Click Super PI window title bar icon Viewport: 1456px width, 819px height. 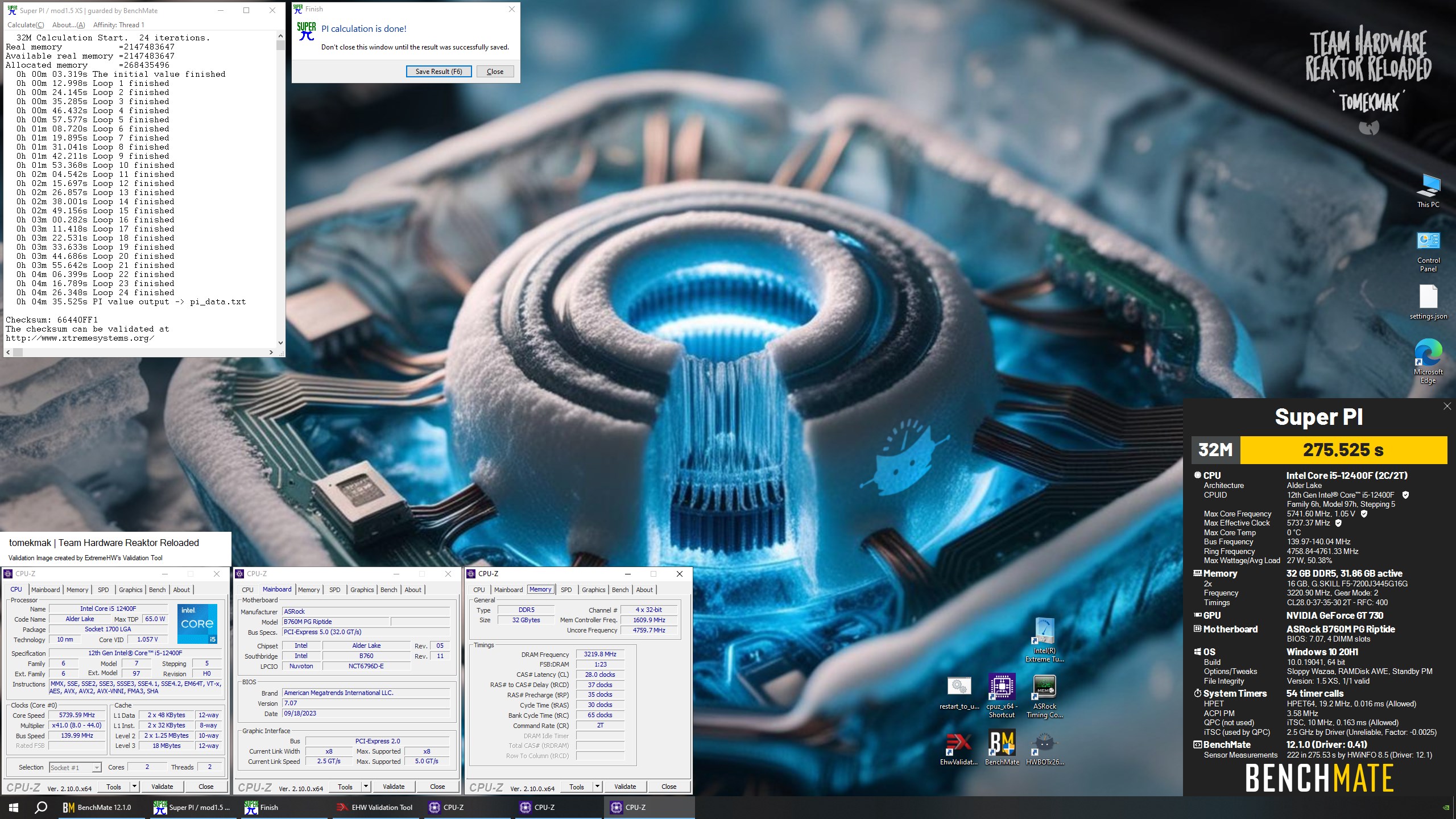12,10
